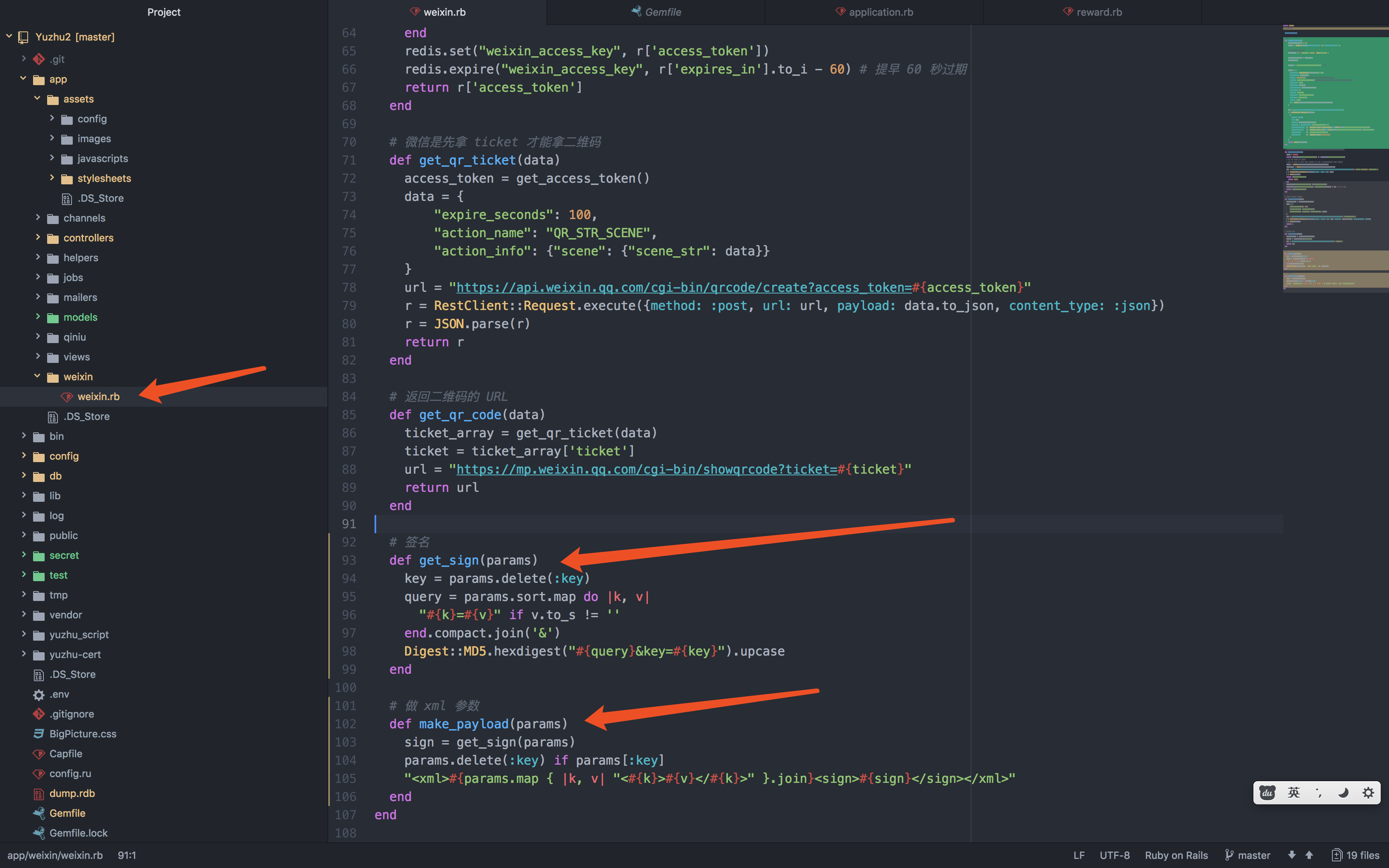Collapse the weixin folder
Image resolution: width=1389 pixels, height=868 pixels.
(x=37, y=376)
